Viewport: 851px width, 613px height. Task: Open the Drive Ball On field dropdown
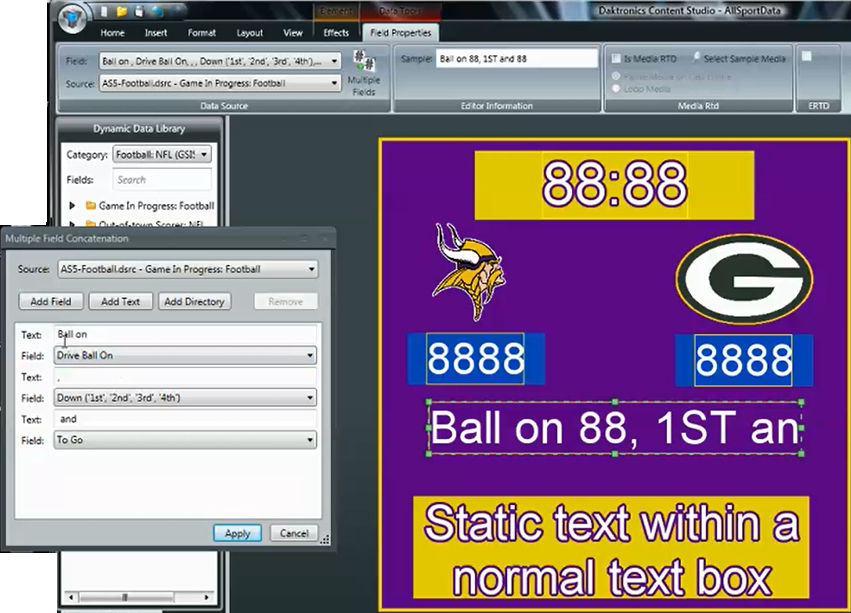311,356
